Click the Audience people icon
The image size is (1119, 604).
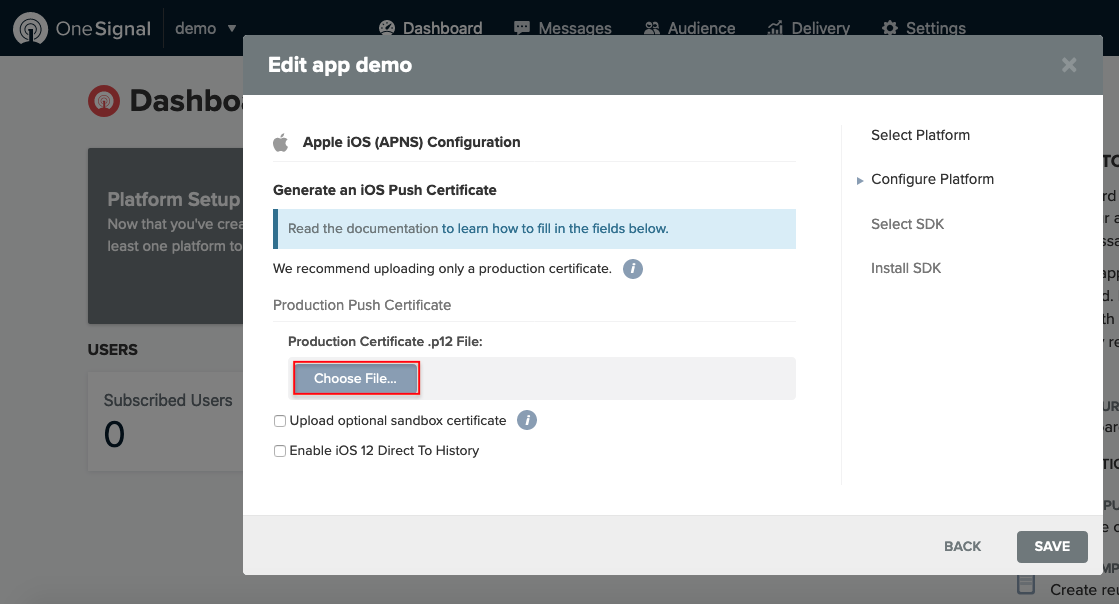[x=652, y=28]
